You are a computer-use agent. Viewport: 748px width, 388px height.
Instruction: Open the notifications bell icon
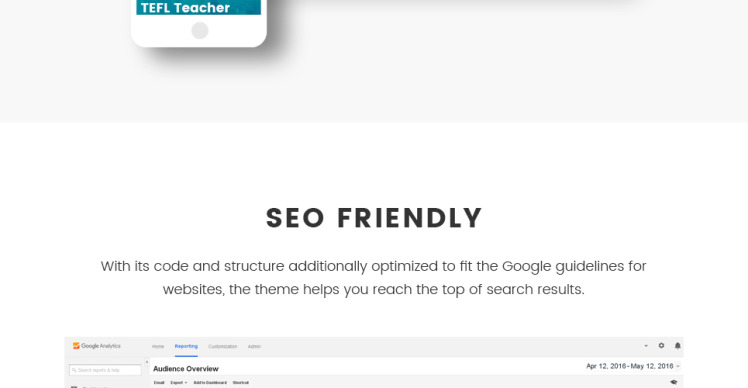(x=677, y=346)
